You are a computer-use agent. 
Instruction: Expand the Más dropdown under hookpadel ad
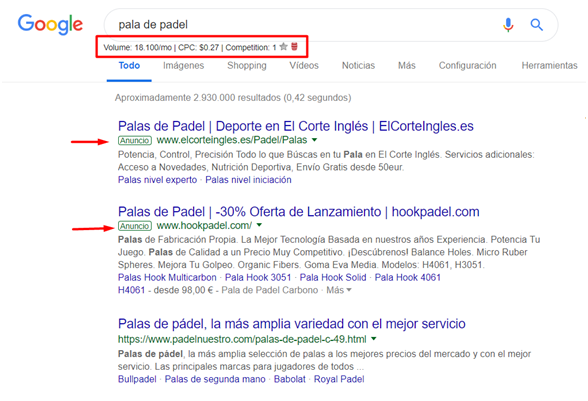tap(339, 290)
